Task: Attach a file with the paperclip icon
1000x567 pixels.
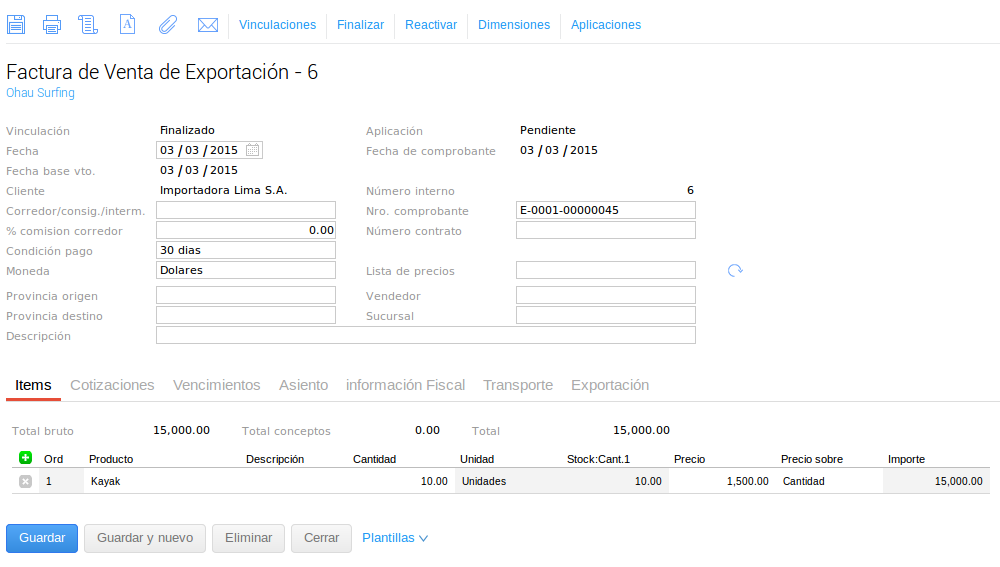Action: point(168,25)
